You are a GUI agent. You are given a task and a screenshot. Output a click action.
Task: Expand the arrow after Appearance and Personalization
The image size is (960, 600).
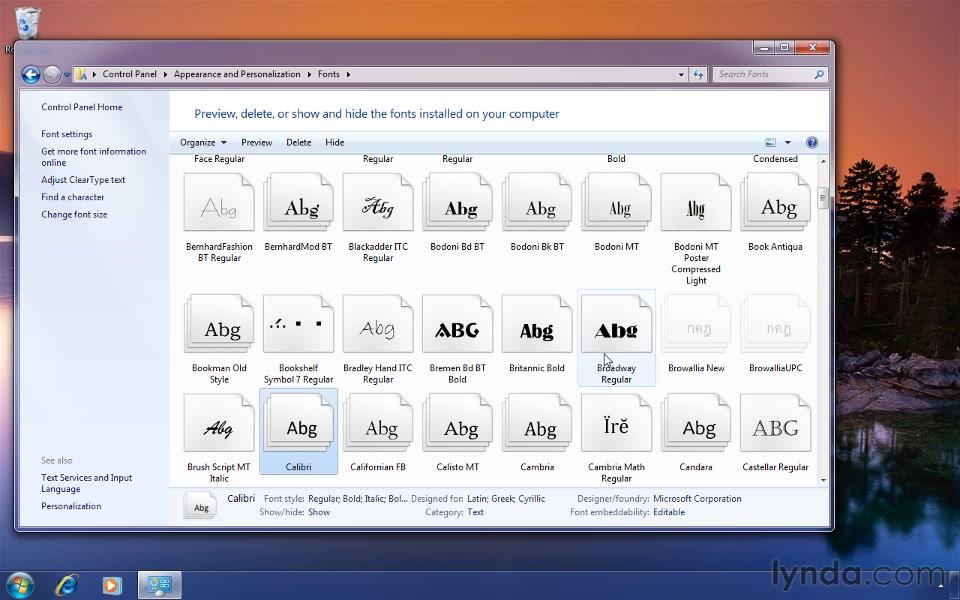[x=309, y=74]
